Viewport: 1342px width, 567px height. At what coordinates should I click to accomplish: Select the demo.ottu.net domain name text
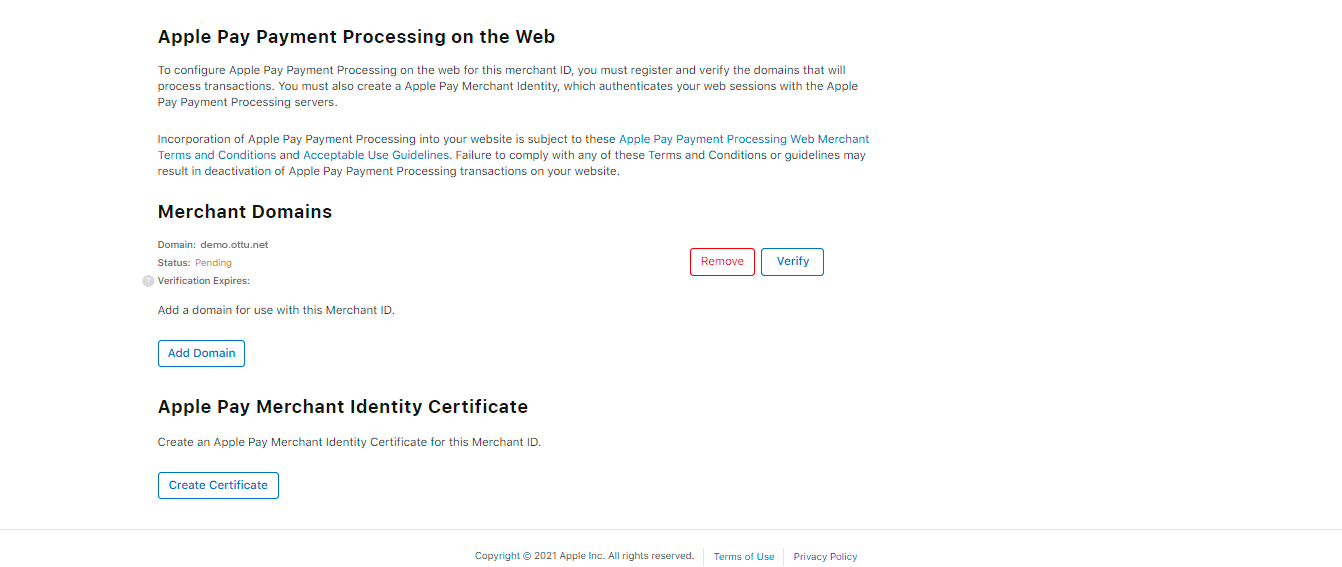[234, 245]
